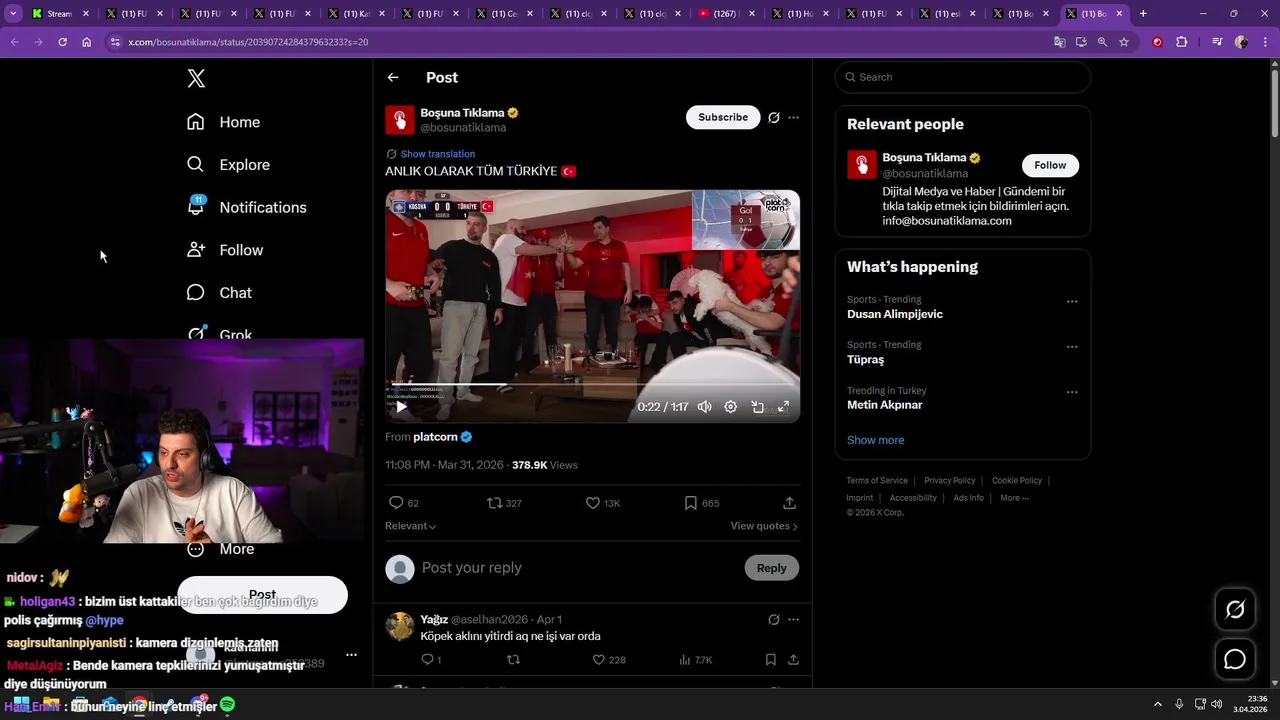Image resolution: width=1280 pixels, height=720 pixels.
Task: Mute the video with the volume icon
Action: (x=704, y=407)
